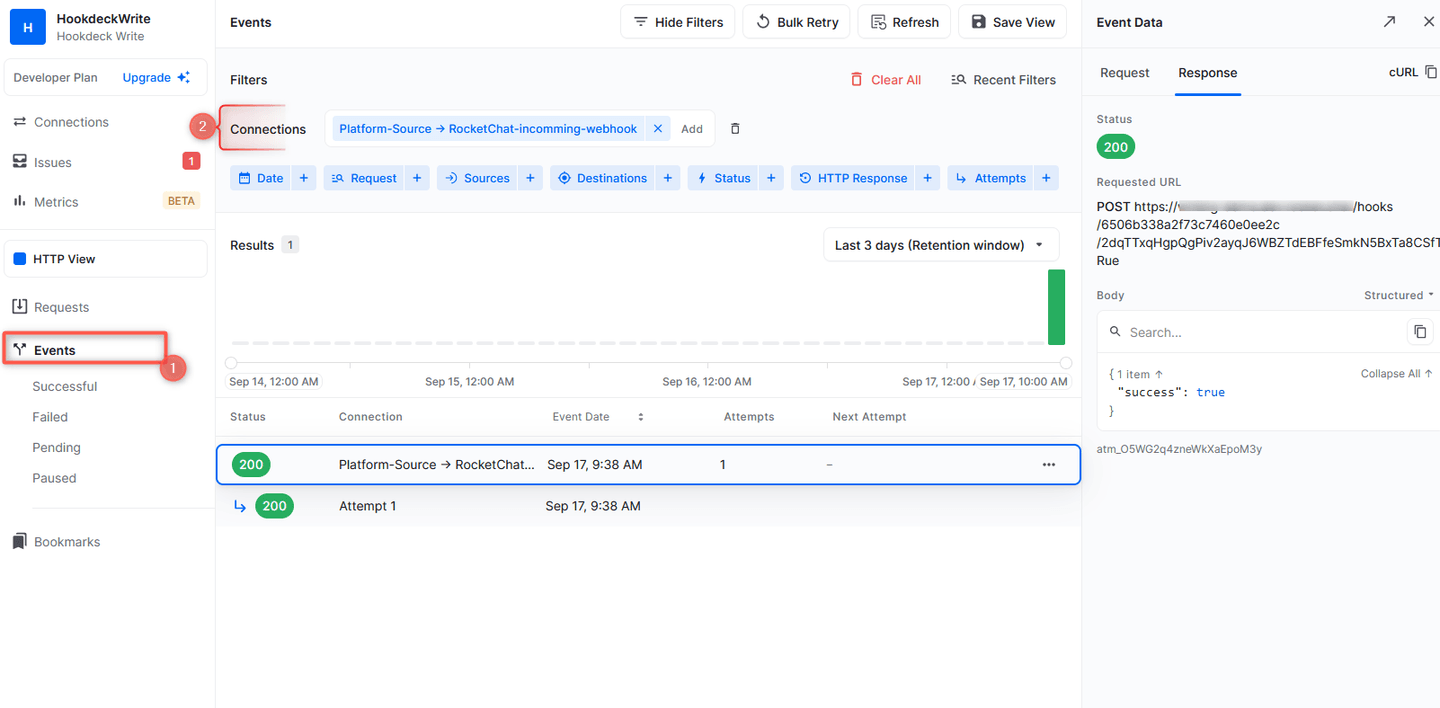Open the Structured body view dropdown
The height and width of the screenshot is (708, 1440).
pyautogui.click(x=1397, y=295)
